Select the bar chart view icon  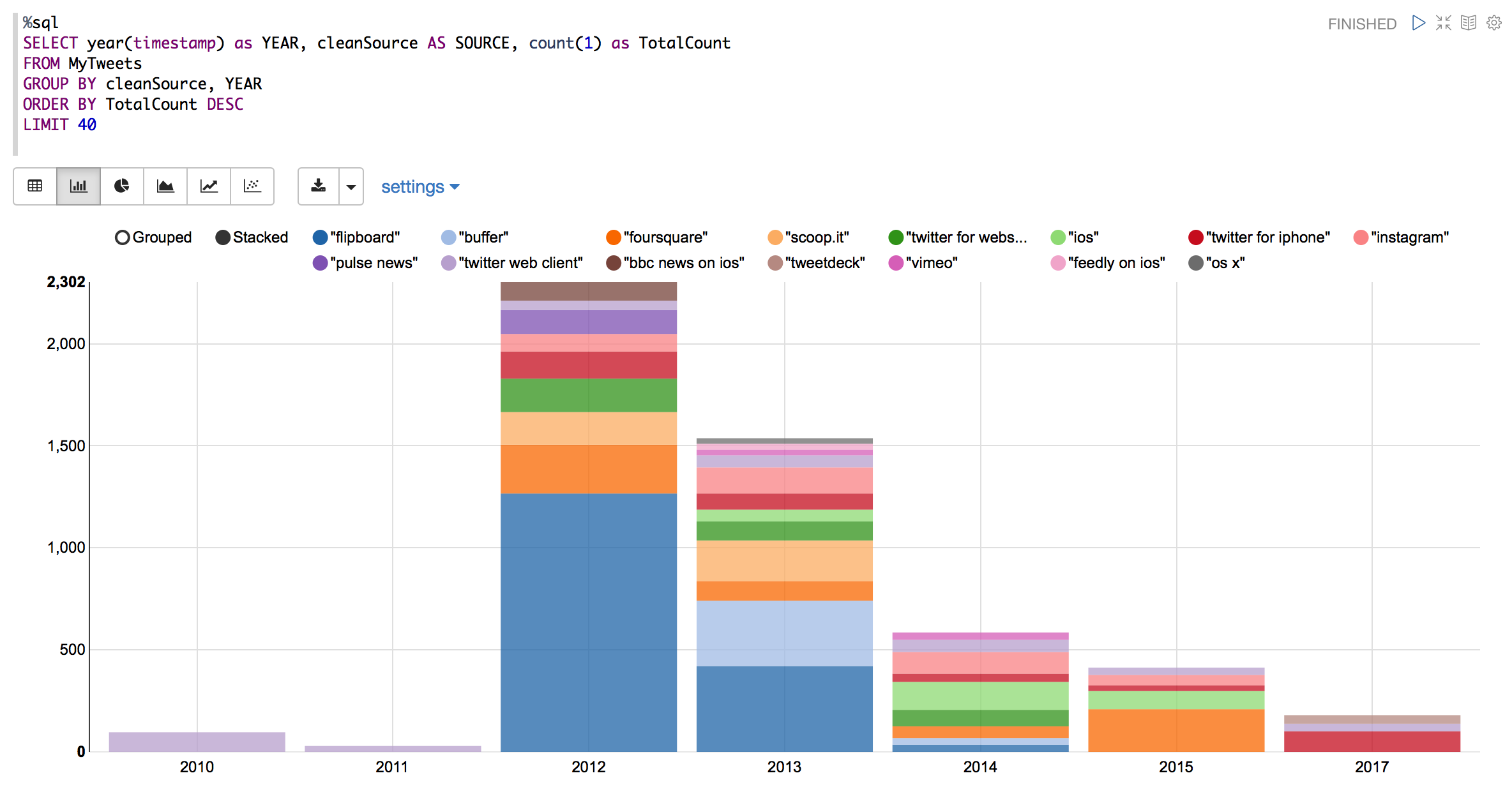pyautogui.click(x=79, y=186)
